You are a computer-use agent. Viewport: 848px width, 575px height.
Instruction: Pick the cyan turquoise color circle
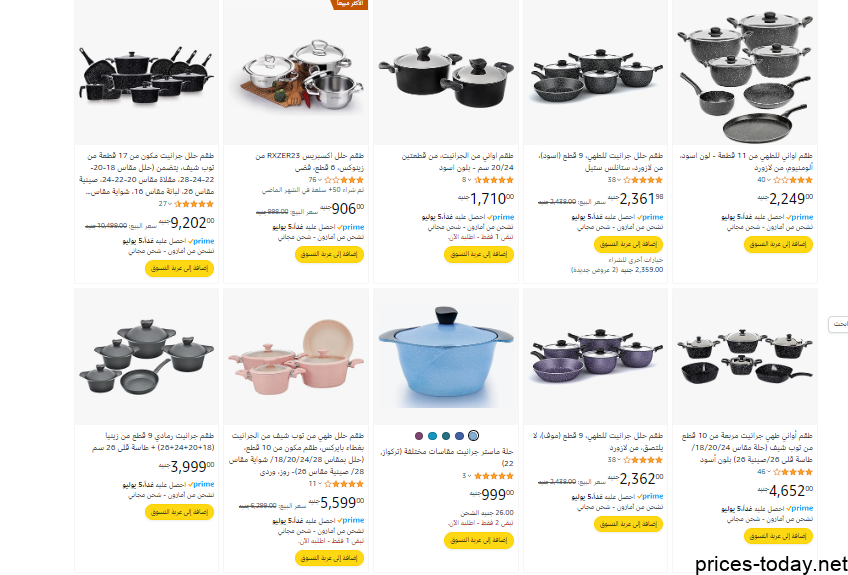tap(432, 435)
